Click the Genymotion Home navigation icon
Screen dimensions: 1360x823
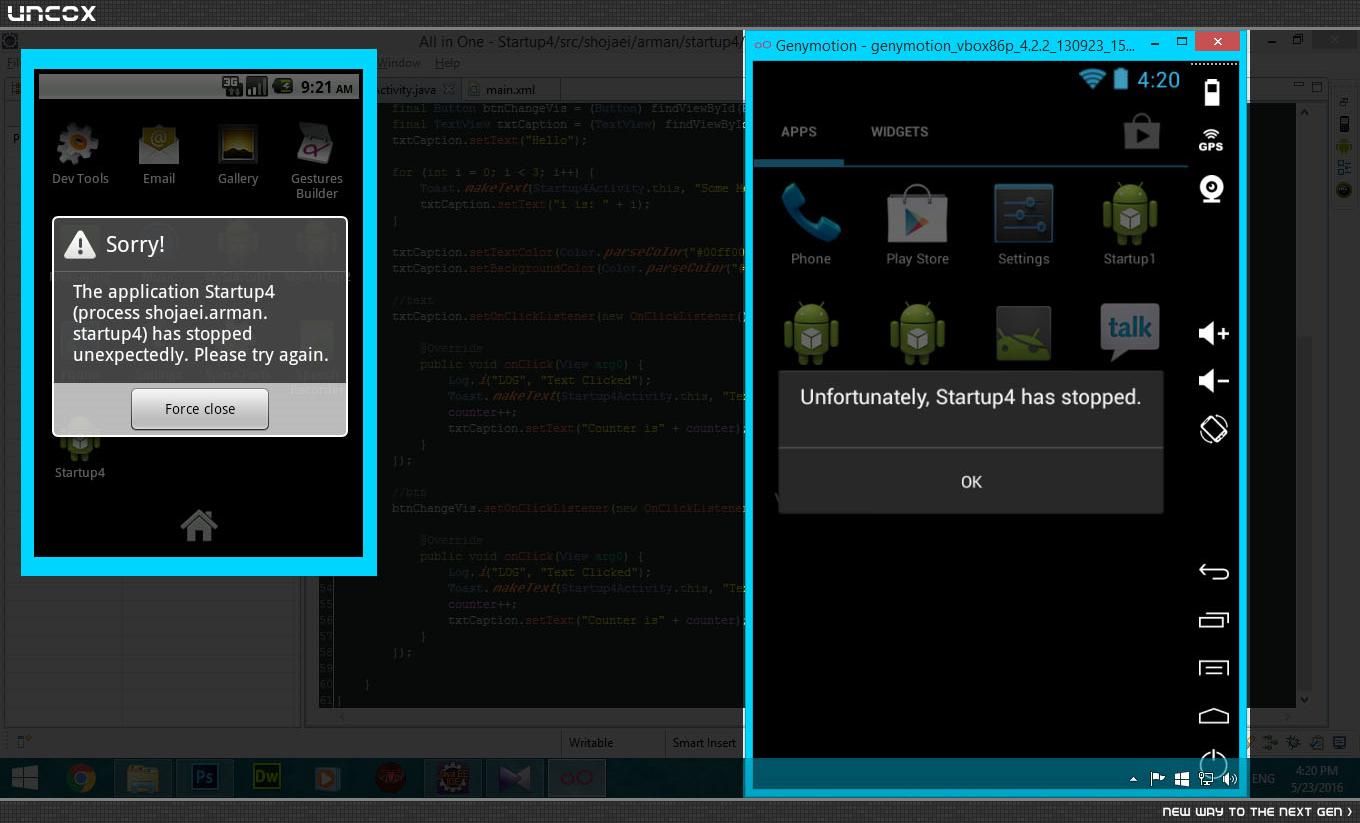(x=1213, y=716)
